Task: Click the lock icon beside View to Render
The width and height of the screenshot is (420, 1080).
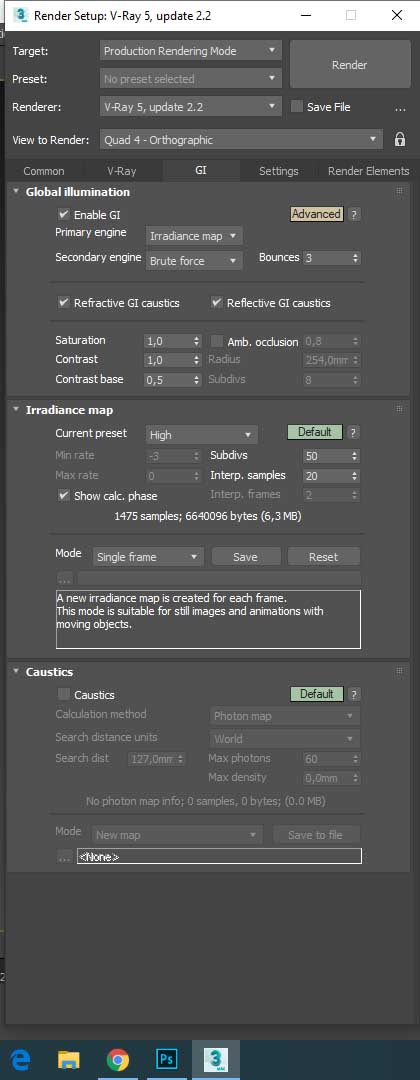Action: coord(400,139)
